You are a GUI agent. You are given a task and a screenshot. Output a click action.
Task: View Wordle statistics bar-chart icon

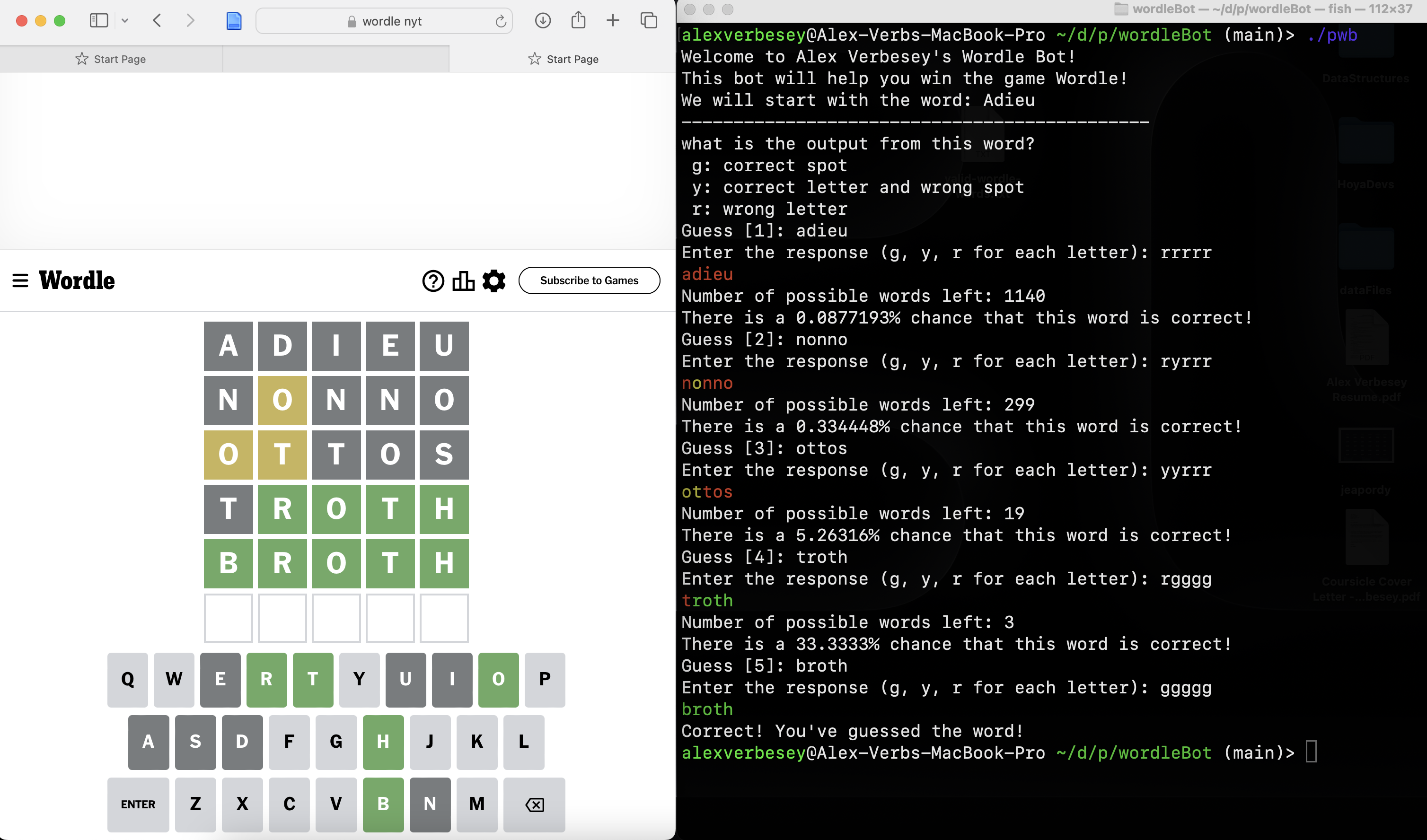tap(463, 281)
